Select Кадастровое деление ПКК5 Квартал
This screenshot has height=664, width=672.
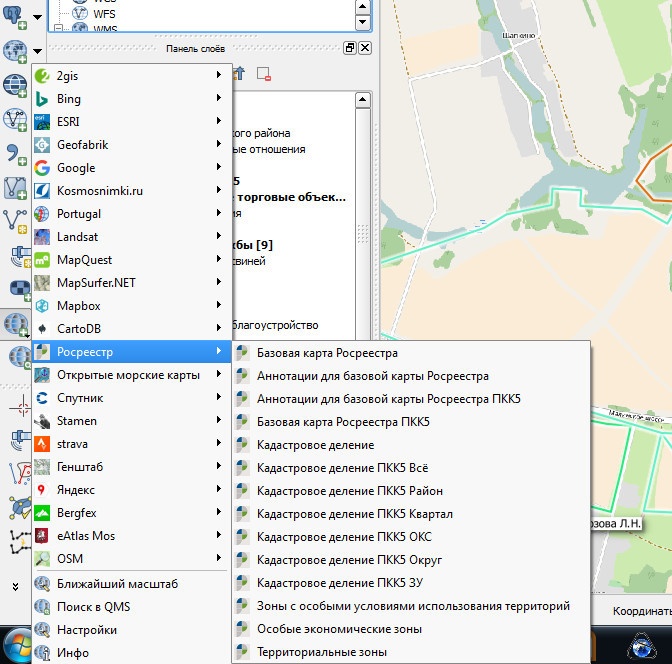pos(411,514)
